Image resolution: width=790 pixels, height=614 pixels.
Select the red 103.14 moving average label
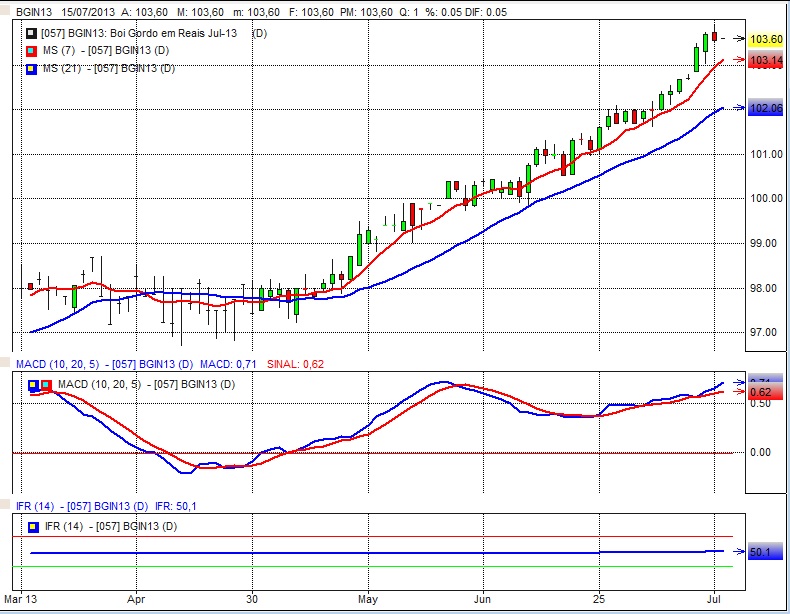pos(766,61)
